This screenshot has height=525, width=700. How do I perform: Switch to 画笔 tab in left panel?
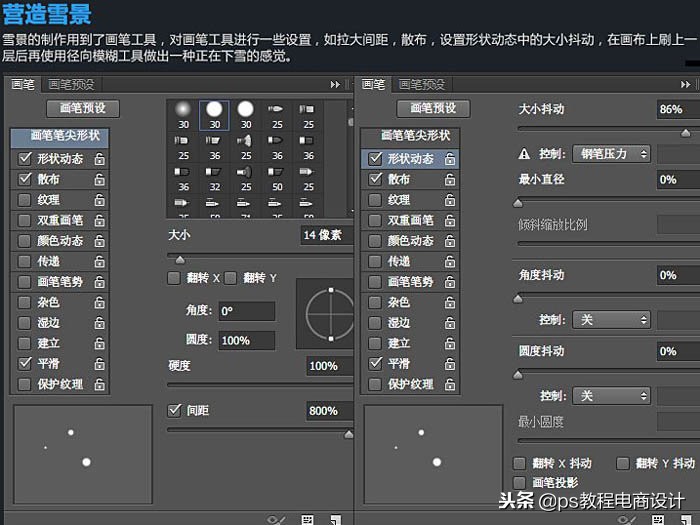tap(23, 84)
